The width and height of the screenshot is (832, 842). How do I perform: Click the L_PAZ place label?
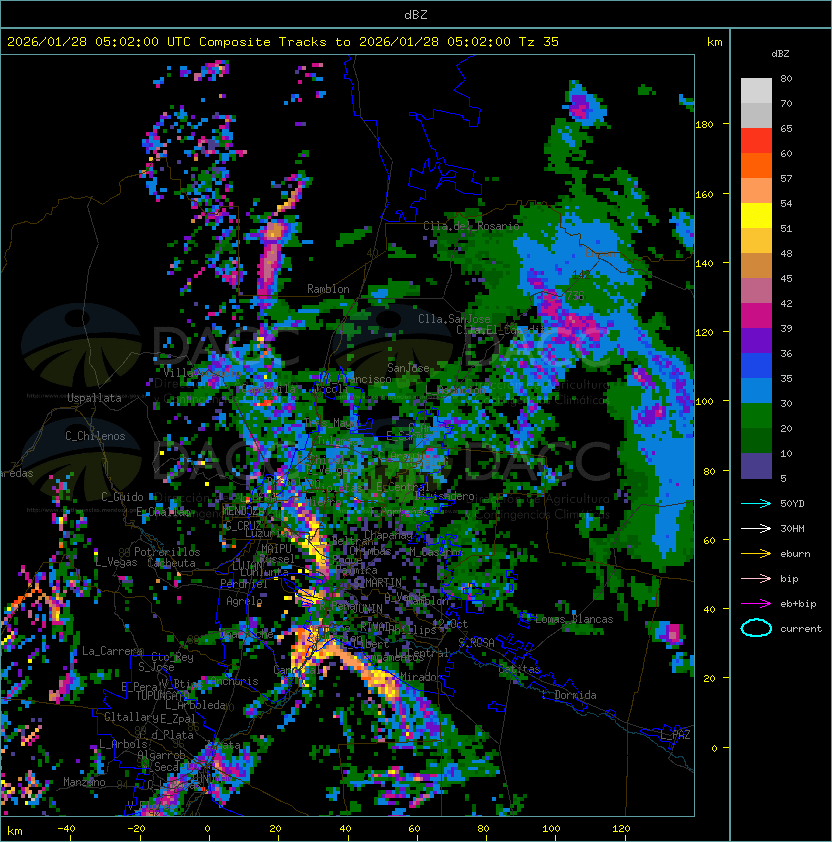[x=675, y=735]
